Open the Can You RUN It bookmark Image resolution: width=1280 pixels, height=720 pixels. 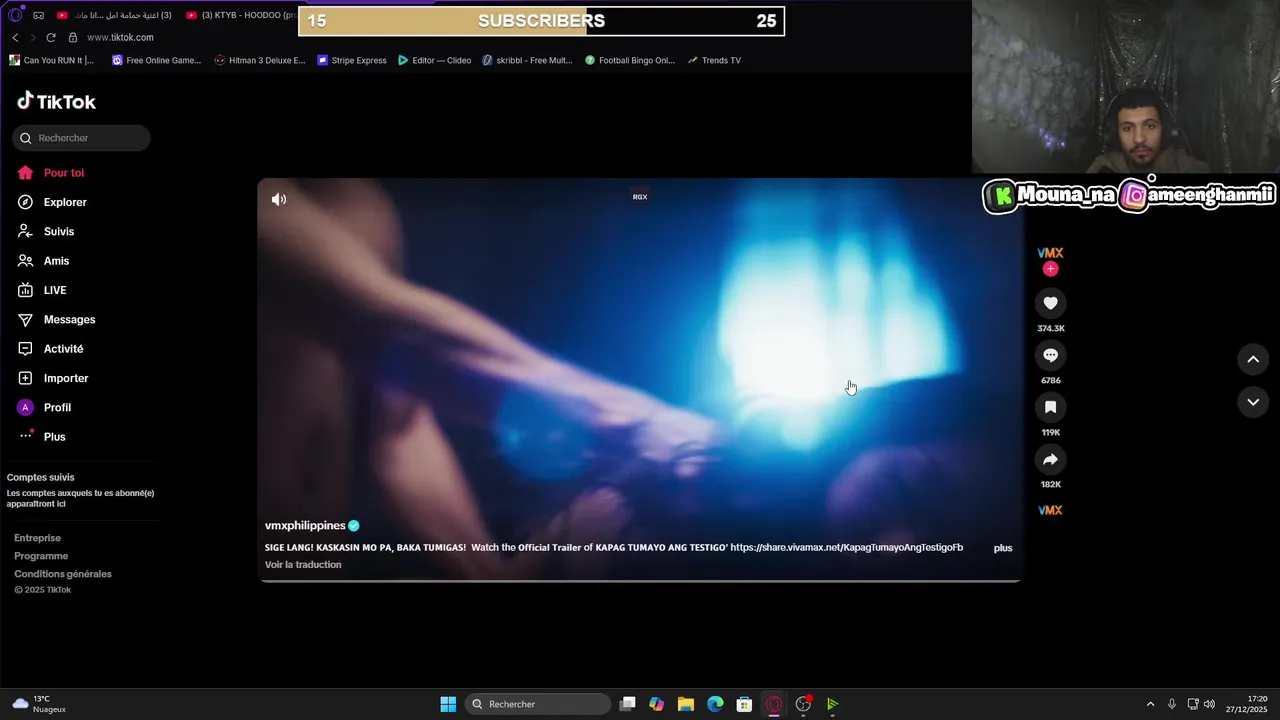click(51, 60)
